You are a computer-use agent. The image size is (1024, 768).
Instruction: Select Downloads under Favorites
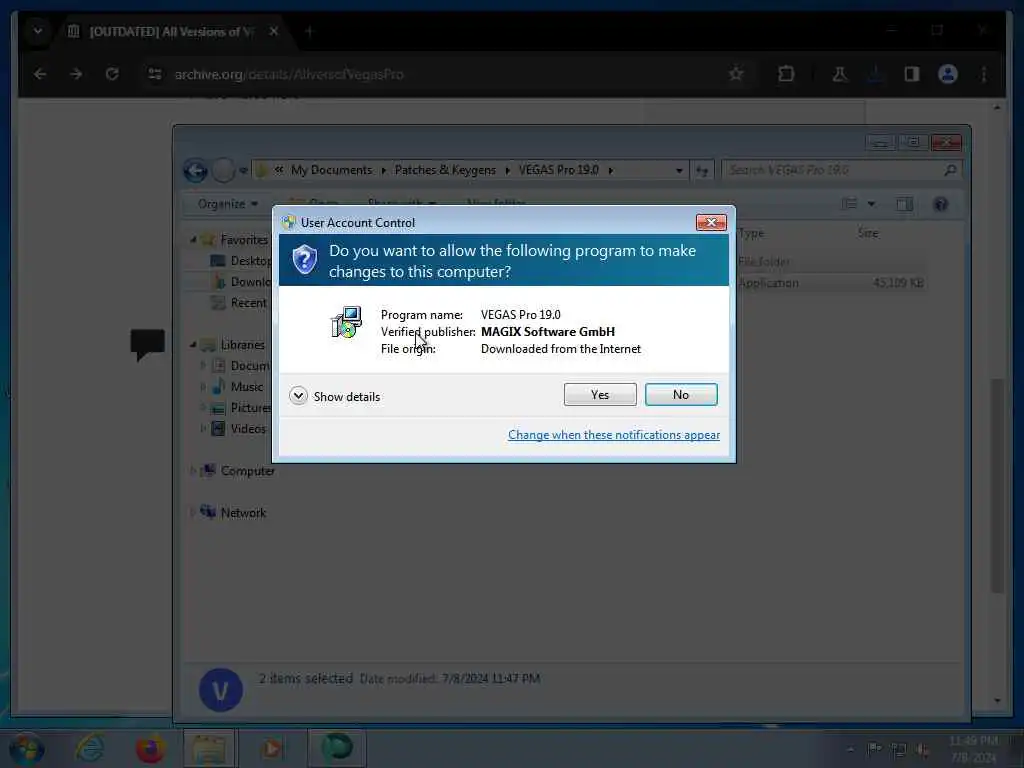[x=240, y=281]
